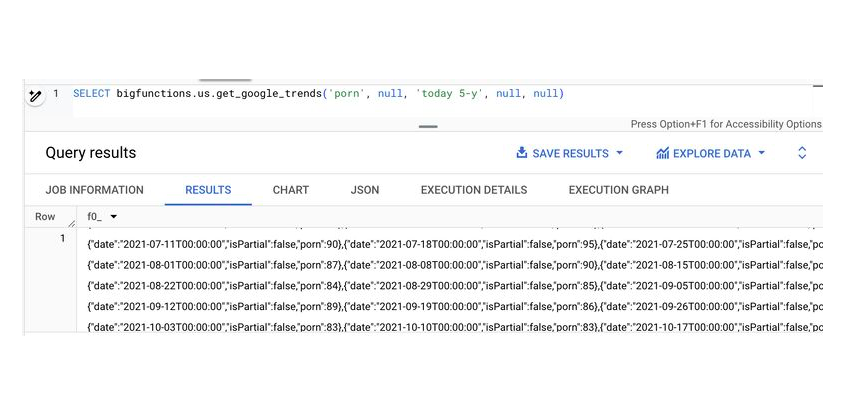Click the row number 1 cell
868x415 pixels.
(63, 238)
